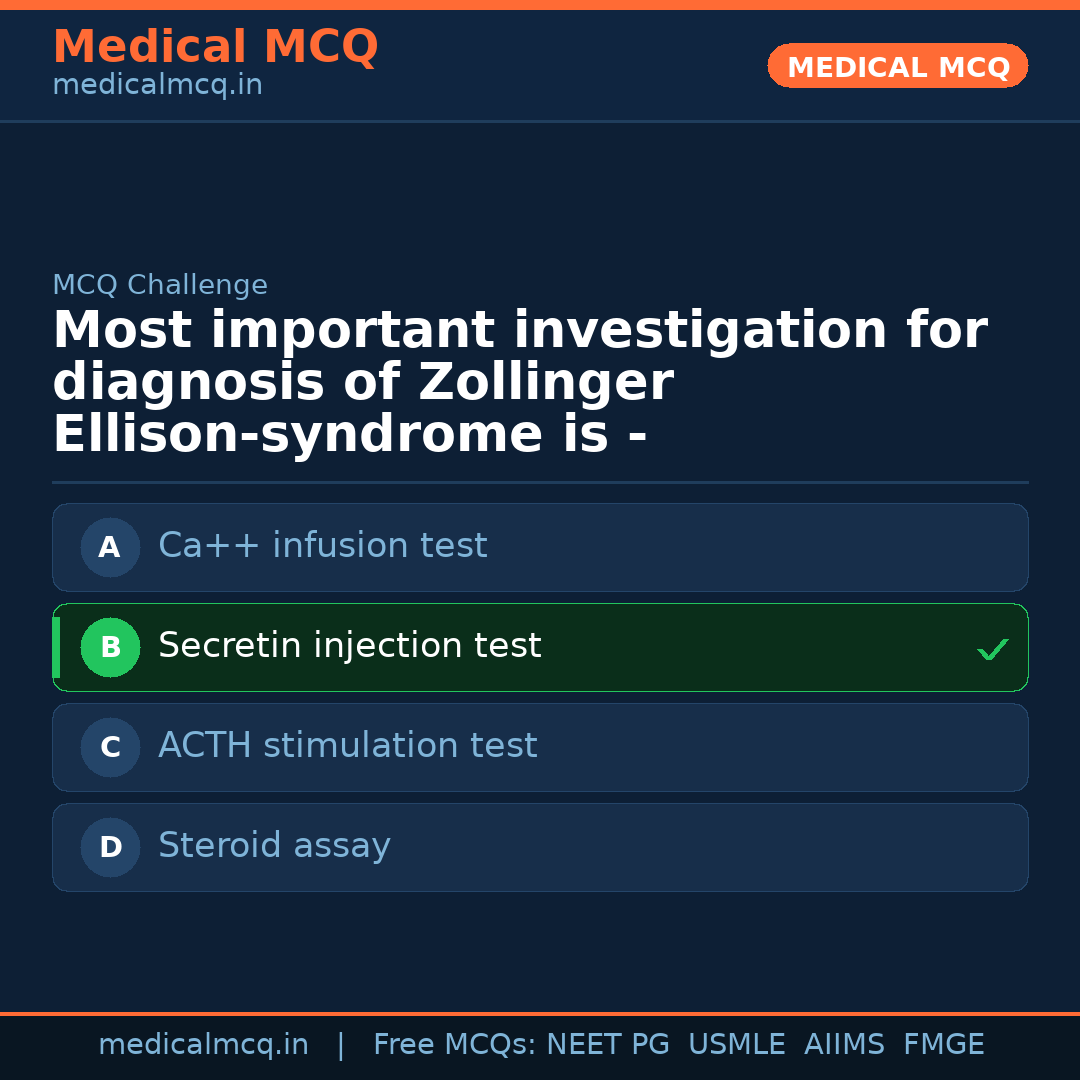Viewport: 1080px width, 1080px height.
Task: Click the orange "Medical MCQ" header title
Action: [215, 47]
